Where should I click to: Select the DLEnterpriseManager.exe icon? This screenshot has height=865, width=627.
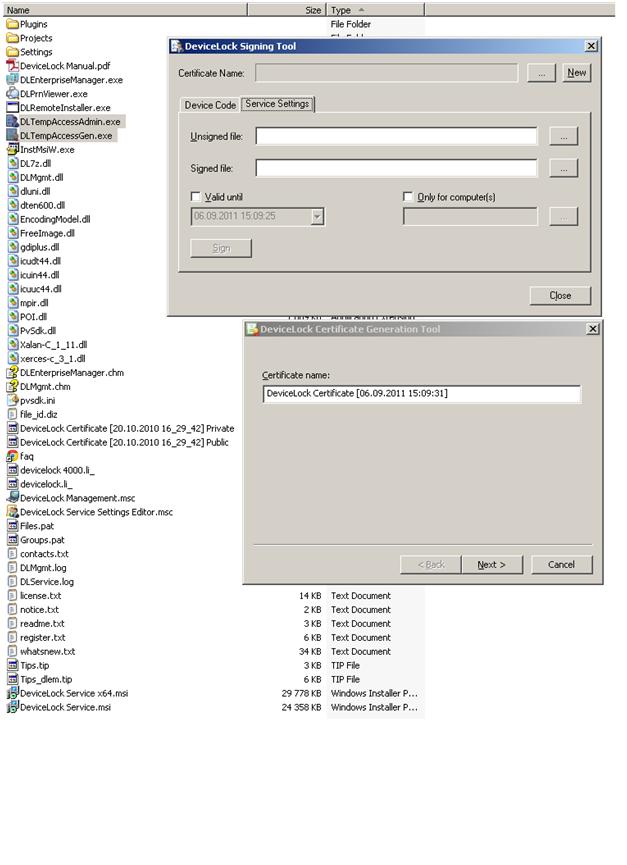coord(12,80)
